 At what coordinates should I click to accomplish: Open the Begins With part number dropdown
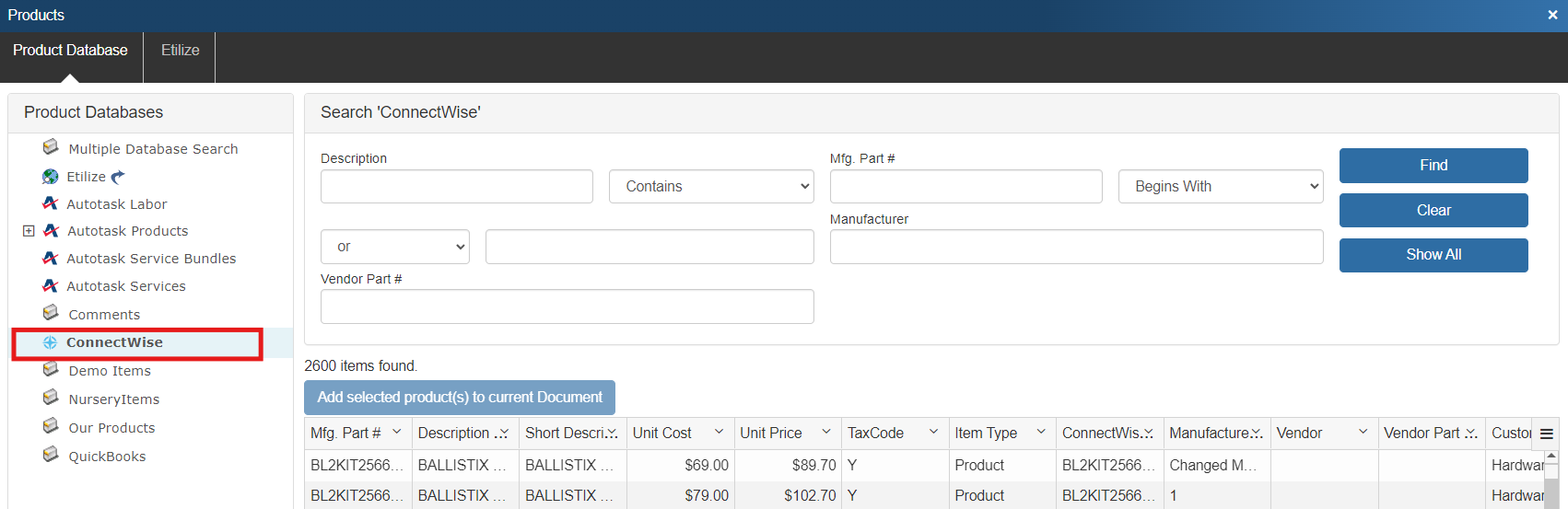click(x=1221, y=187)
